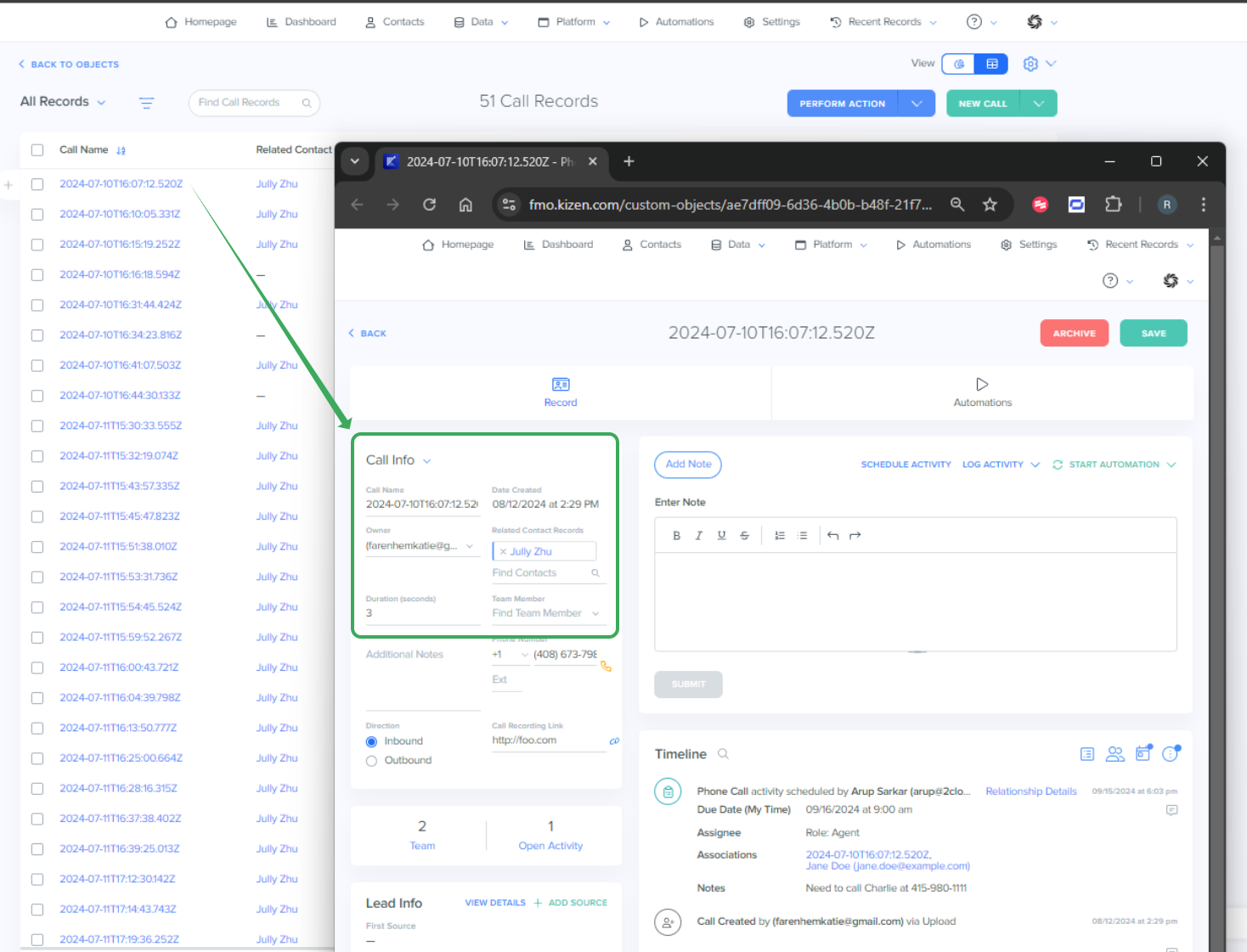Switch View to the table layout toggle

coord(991,64)
